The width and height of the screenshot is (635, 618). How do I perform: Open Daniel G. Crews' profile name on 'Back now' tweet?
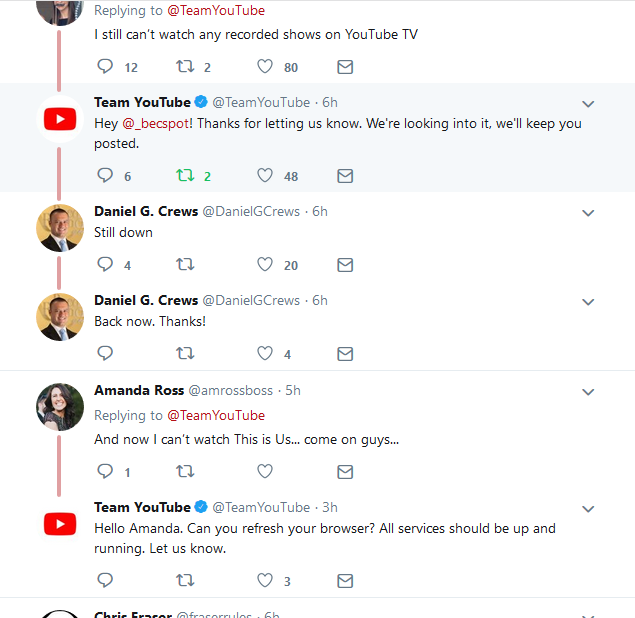tap(146, 300)
